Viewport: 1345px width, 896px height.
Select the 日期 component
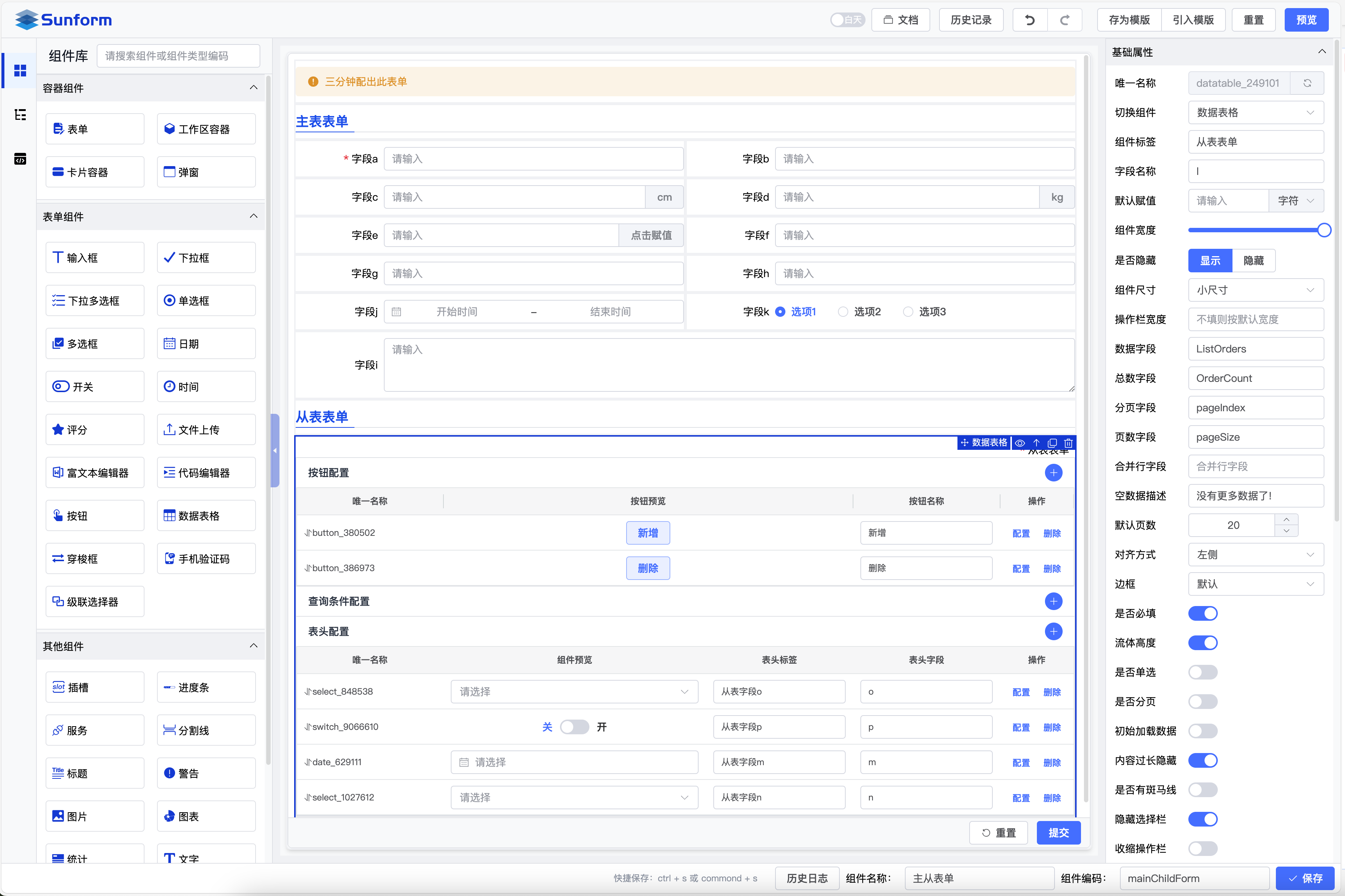click(206, 343)
